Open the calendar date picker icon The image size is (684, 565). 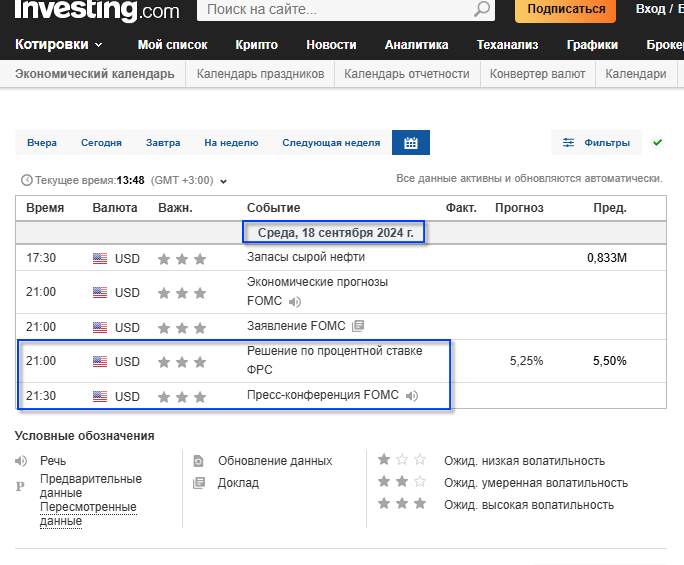pyautogui.click(x=411, y=143)
